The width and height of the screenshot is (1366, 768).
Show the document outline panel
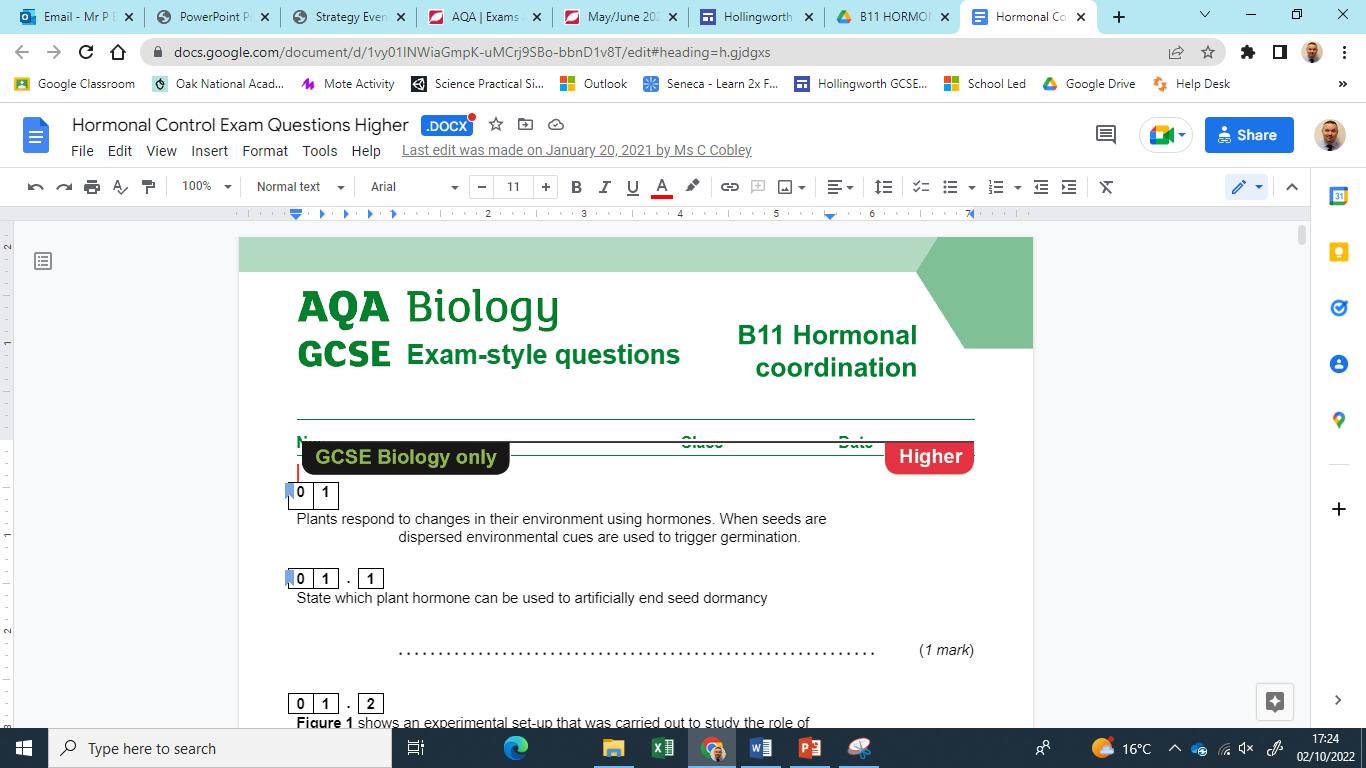point(43,261)
